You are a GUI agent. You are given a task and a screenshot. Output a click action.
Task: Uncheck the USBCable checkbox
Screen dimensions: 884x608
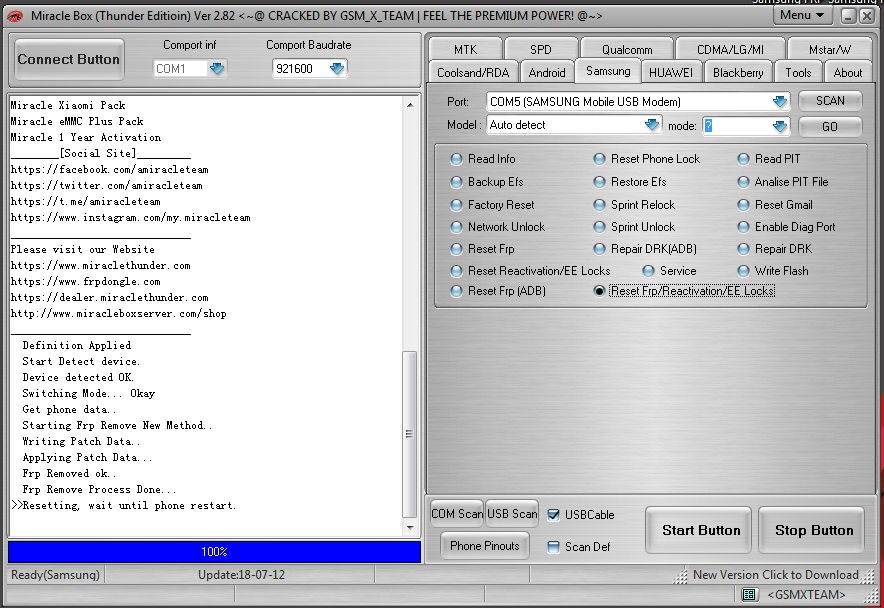click(x=554, y=515)
